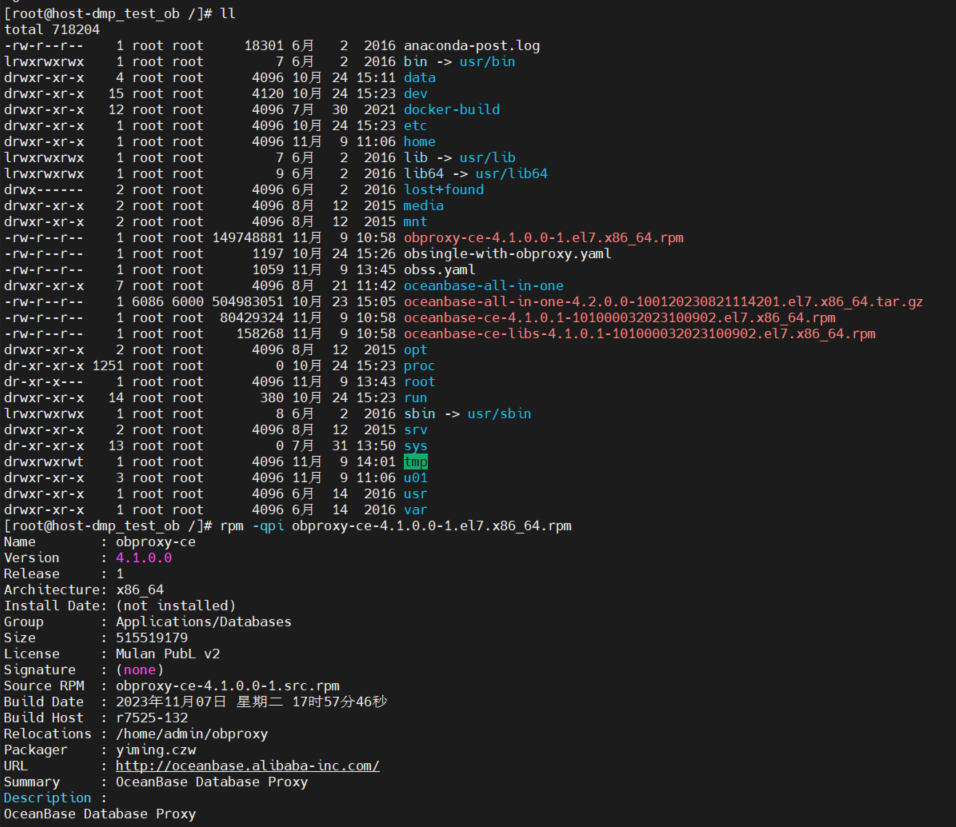
Task: Click the oceanbase-ce-libs rpm file name
Action: pyautogui.click(x=639, y=334)
